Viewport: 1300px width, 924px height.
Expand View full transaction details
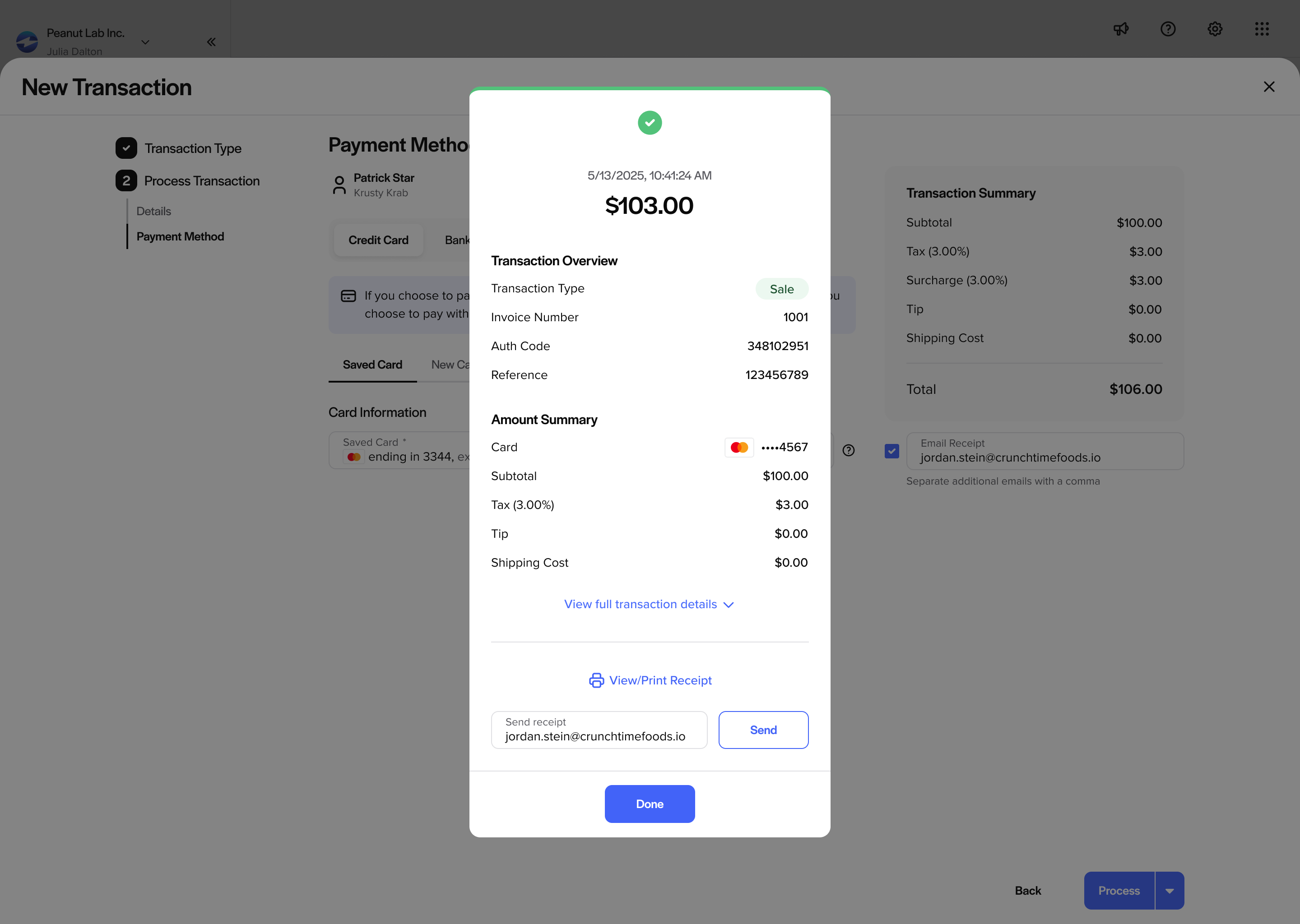(650, 604)
